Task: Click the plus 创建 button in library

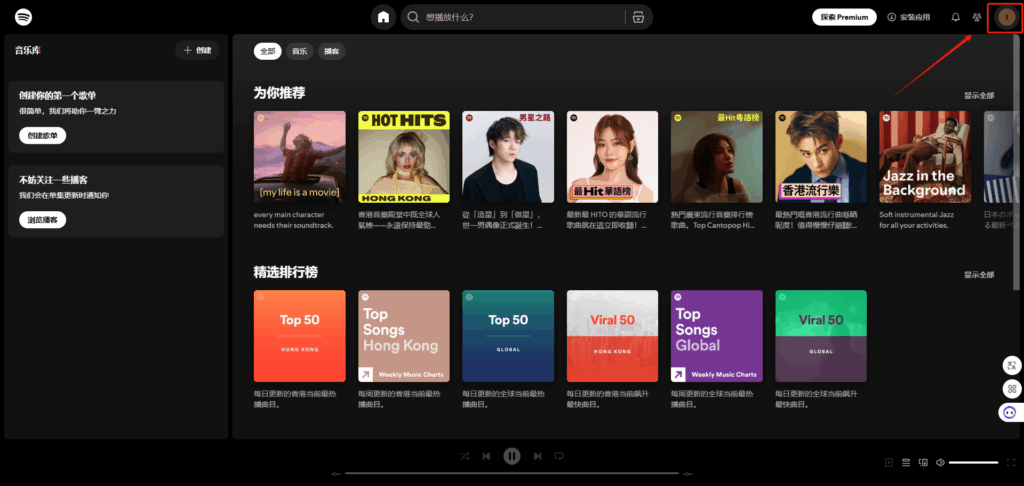Action: pyautogui.click(x=197, y=50)
